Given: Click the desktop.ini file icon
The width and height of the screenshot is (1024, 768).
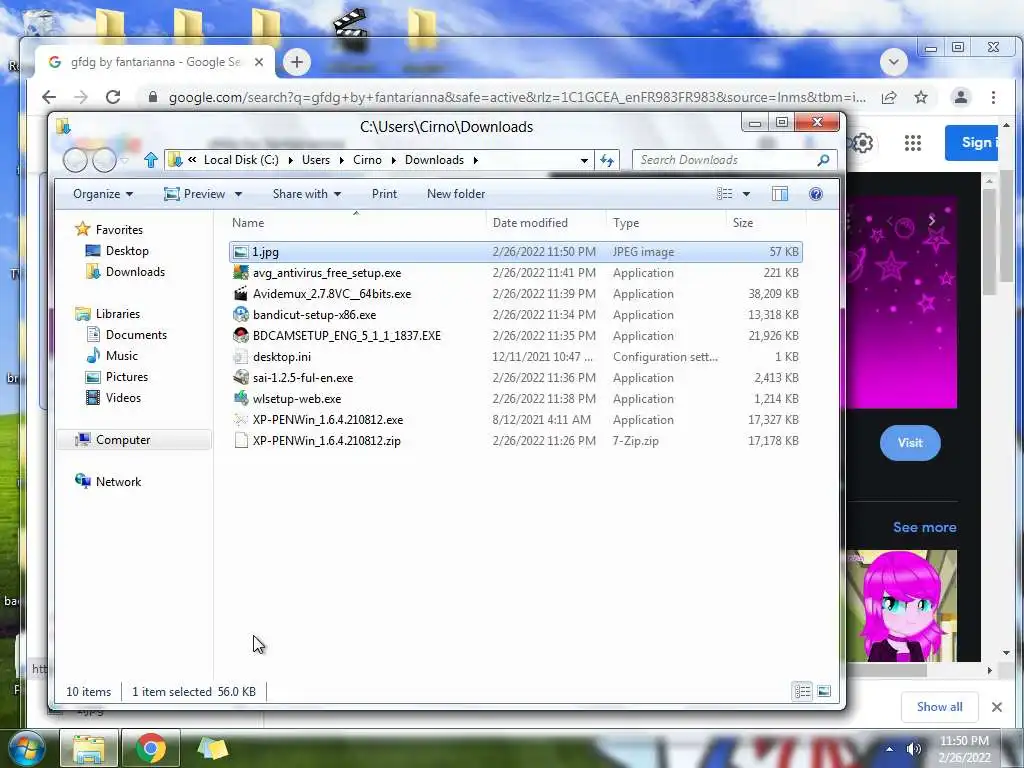Looking at the screenshot, I should tap(241, 357).
